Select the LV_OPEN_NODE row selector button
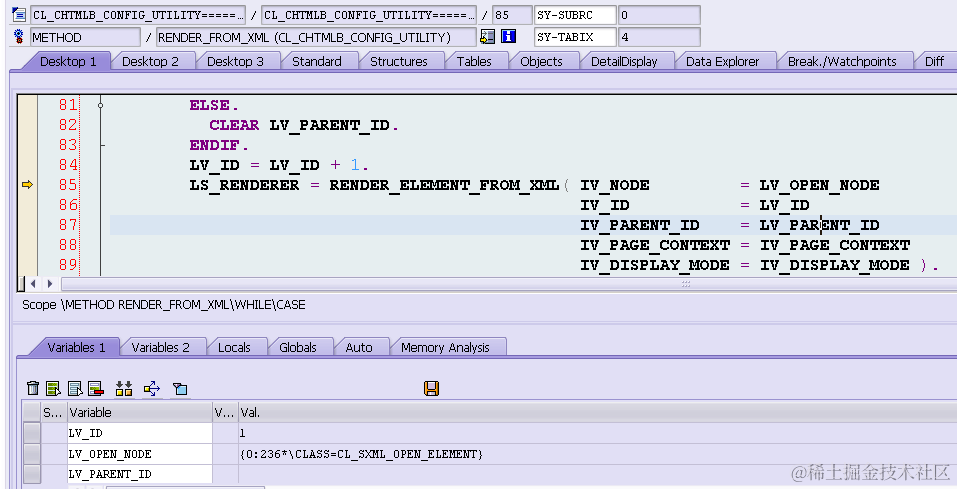Image resolution: width=957 pixels, height=489 pixels. pos(32,454)
